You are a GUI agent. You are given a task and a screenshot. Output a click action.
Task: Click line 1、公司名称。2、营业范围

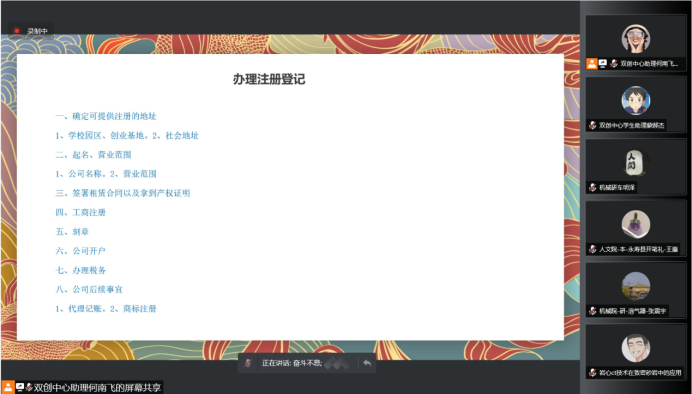[106, 174]
